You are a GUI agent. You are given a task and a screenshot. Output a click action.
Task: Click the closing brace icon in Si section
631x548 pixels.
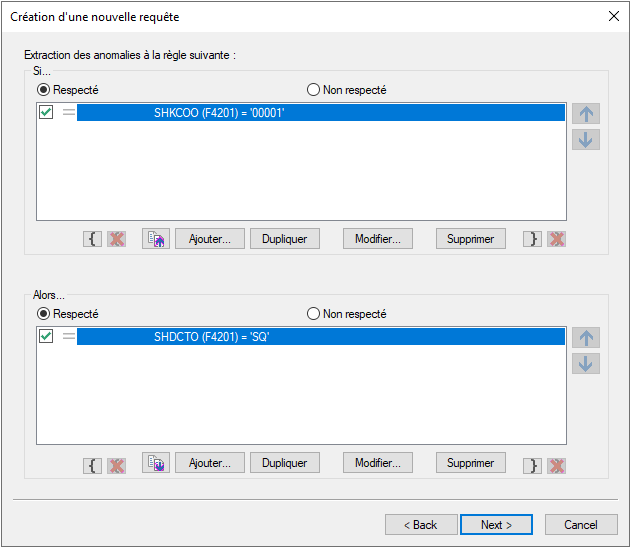pos(535,239)
